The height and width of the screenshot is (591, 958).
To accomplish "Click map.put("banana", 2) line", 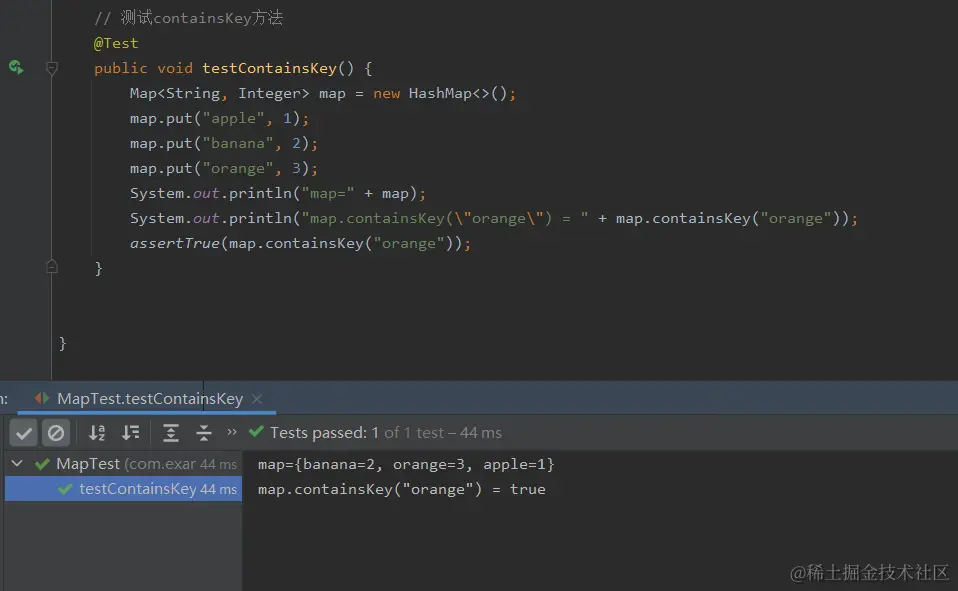I will coord(224,143).
